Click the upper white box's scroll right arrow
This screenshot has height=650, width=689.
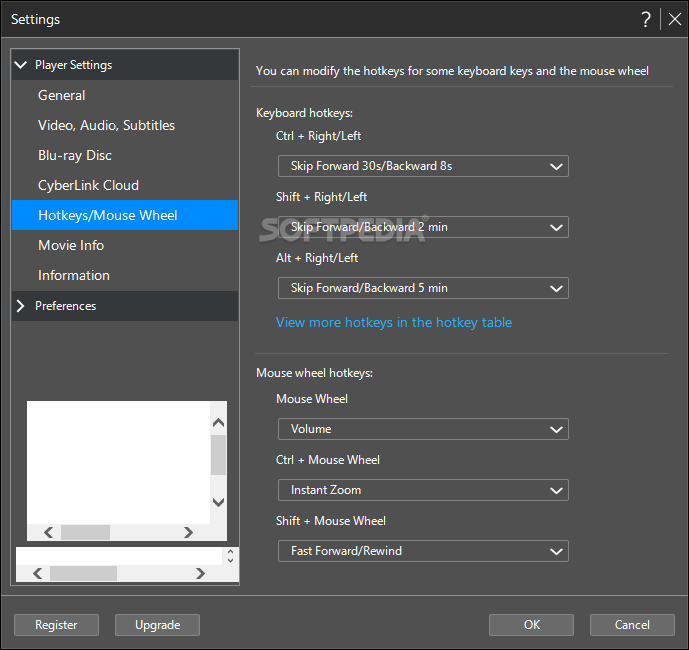point(188,533)
